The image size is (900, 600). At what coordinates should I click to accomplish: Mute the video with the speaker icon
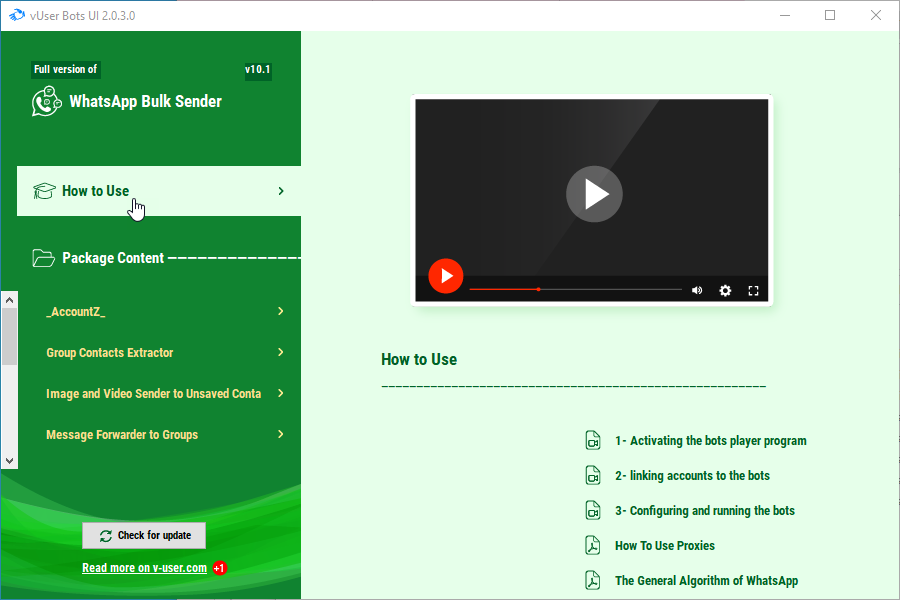pyautogui.click(x=697, y=291)
